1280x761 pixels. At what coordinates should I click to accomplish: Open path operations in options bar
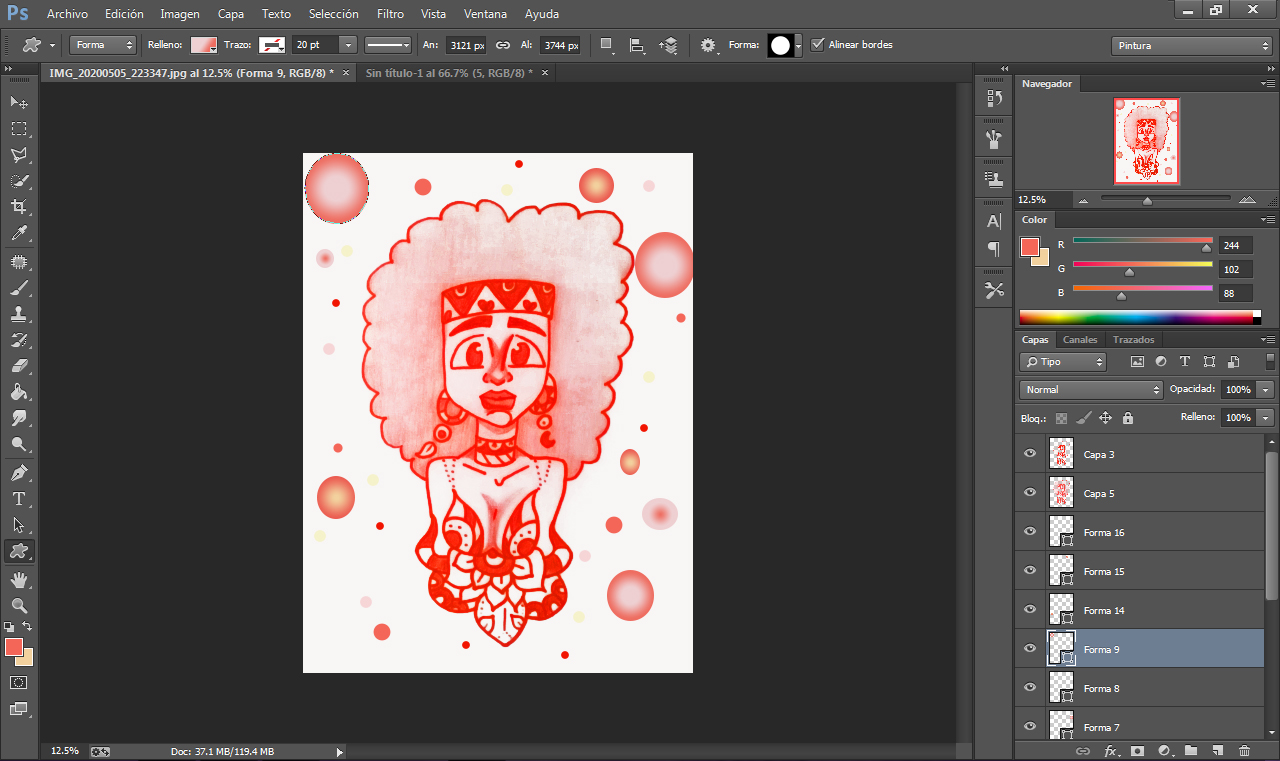point(606,45)
